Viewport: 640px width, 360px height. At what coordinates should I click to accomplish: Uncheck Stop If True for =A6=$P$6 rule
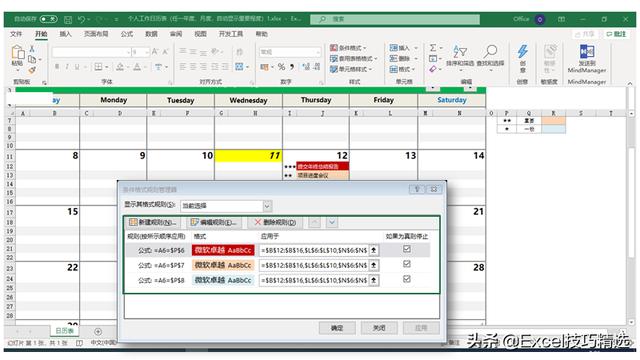[407, 249]
